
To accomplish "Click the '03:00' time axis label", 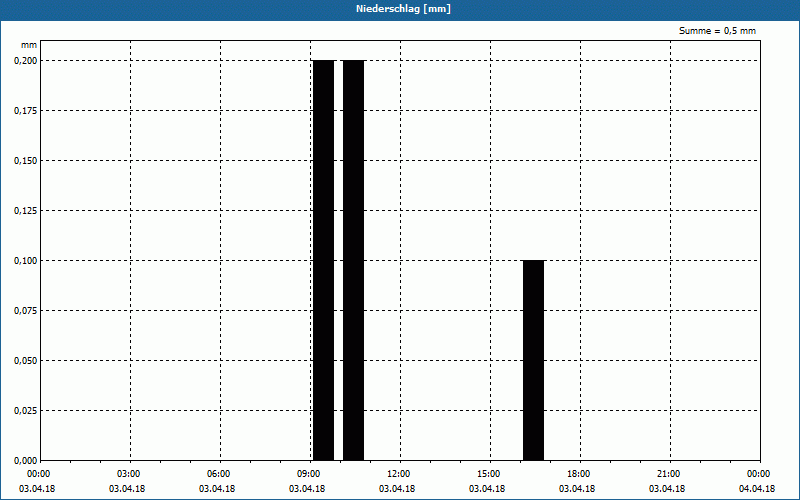I will coord(129,474).
